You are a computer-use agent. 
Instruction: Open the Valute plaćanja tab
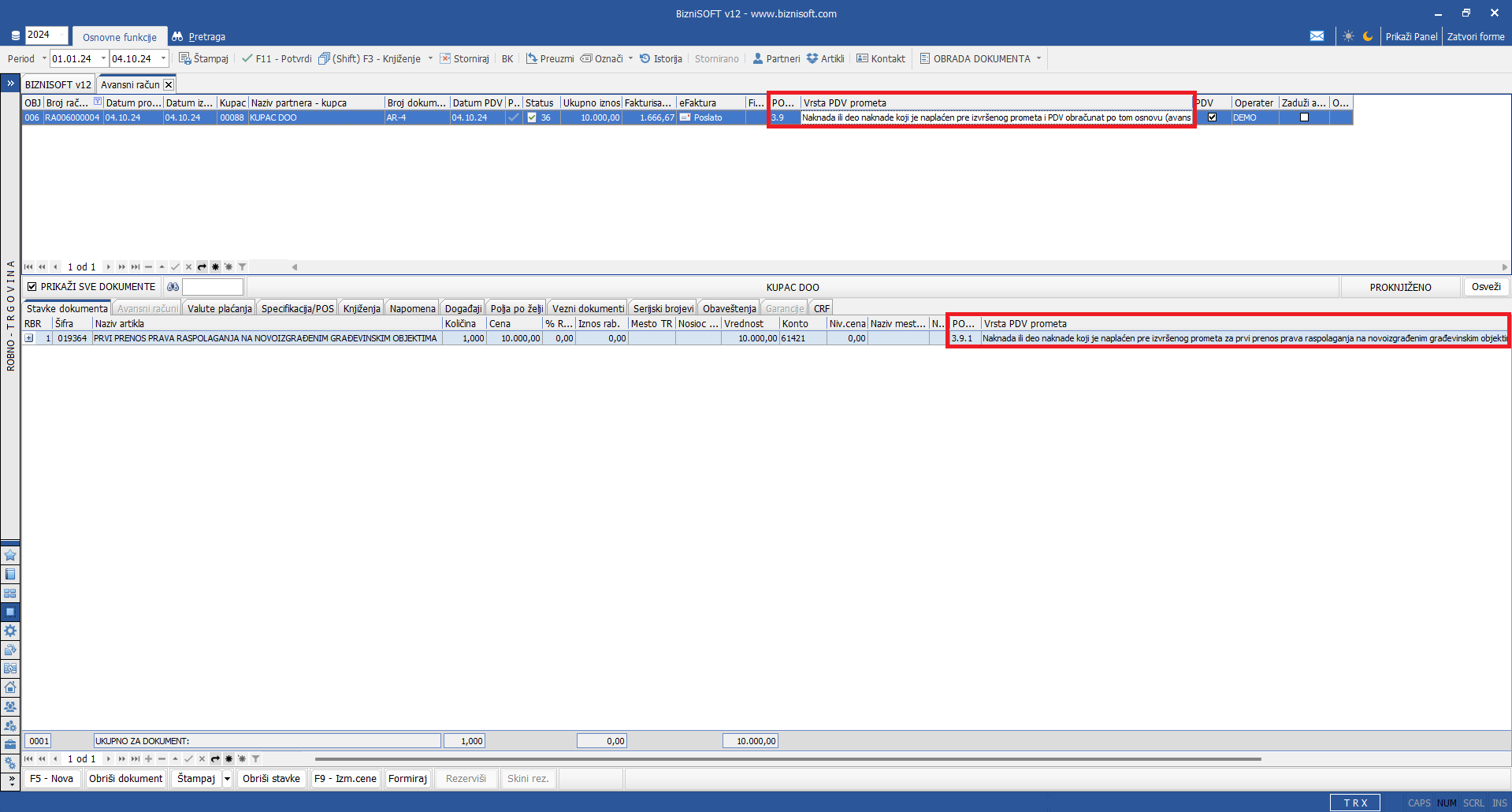point(219,308)
